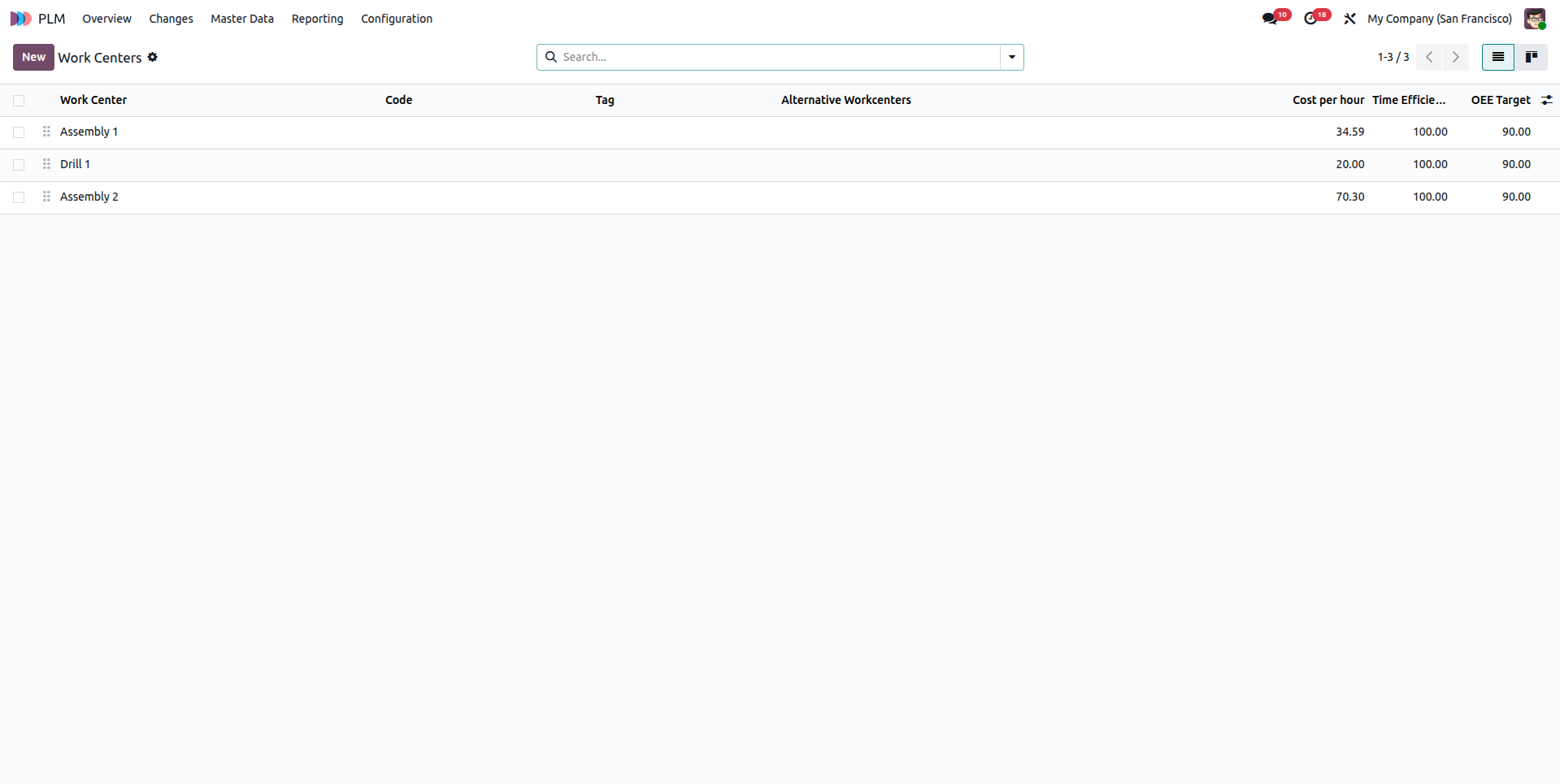Sort by Code column header

tap(398, 100)
